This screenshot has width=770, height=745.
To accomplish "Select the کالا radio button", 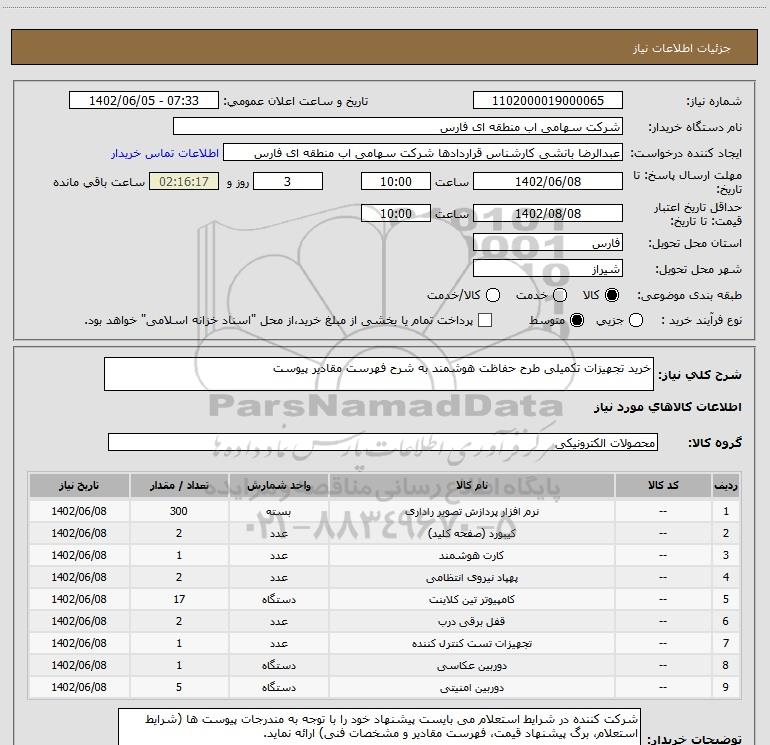I will [x=612, y=295].
